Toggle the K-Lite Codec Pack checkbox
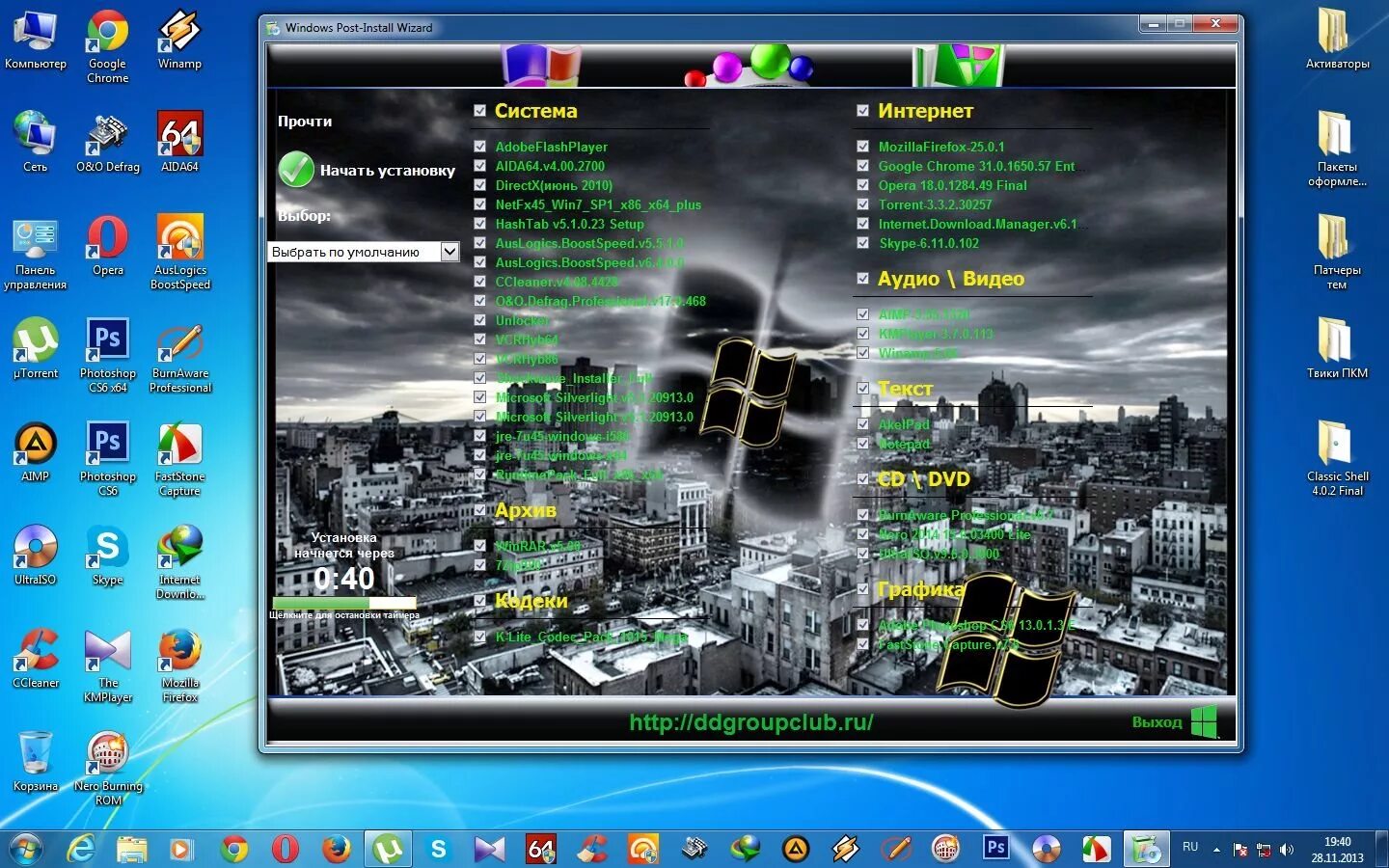This screenshot has height=868, width=1389. (479, 637)
